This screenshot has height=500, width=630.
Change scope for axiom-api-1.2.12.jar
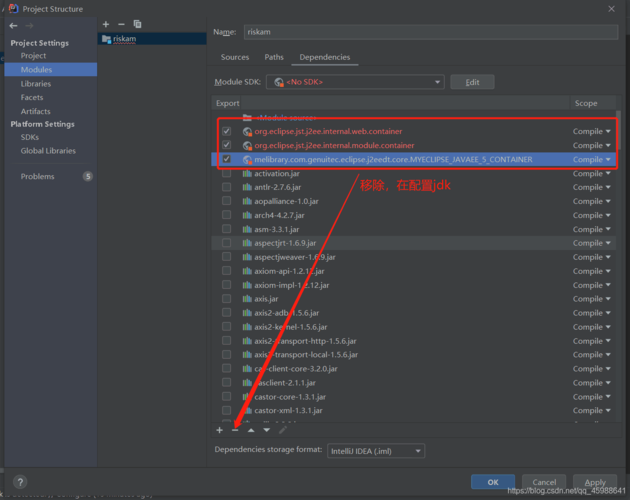click(x=591, y=271)
